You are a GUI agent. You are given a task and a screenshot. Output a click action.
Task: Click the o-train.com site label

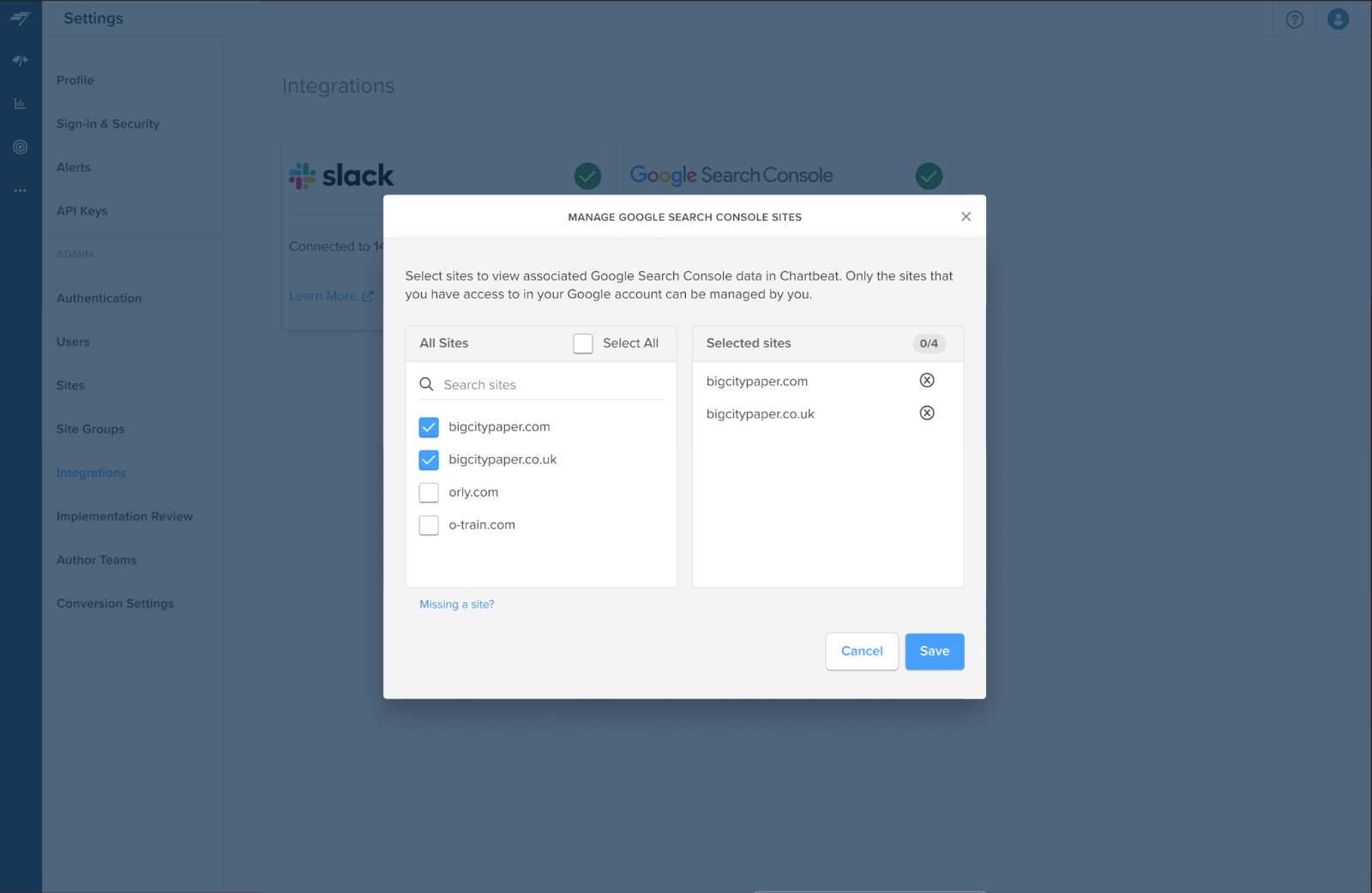click(482, 525)
